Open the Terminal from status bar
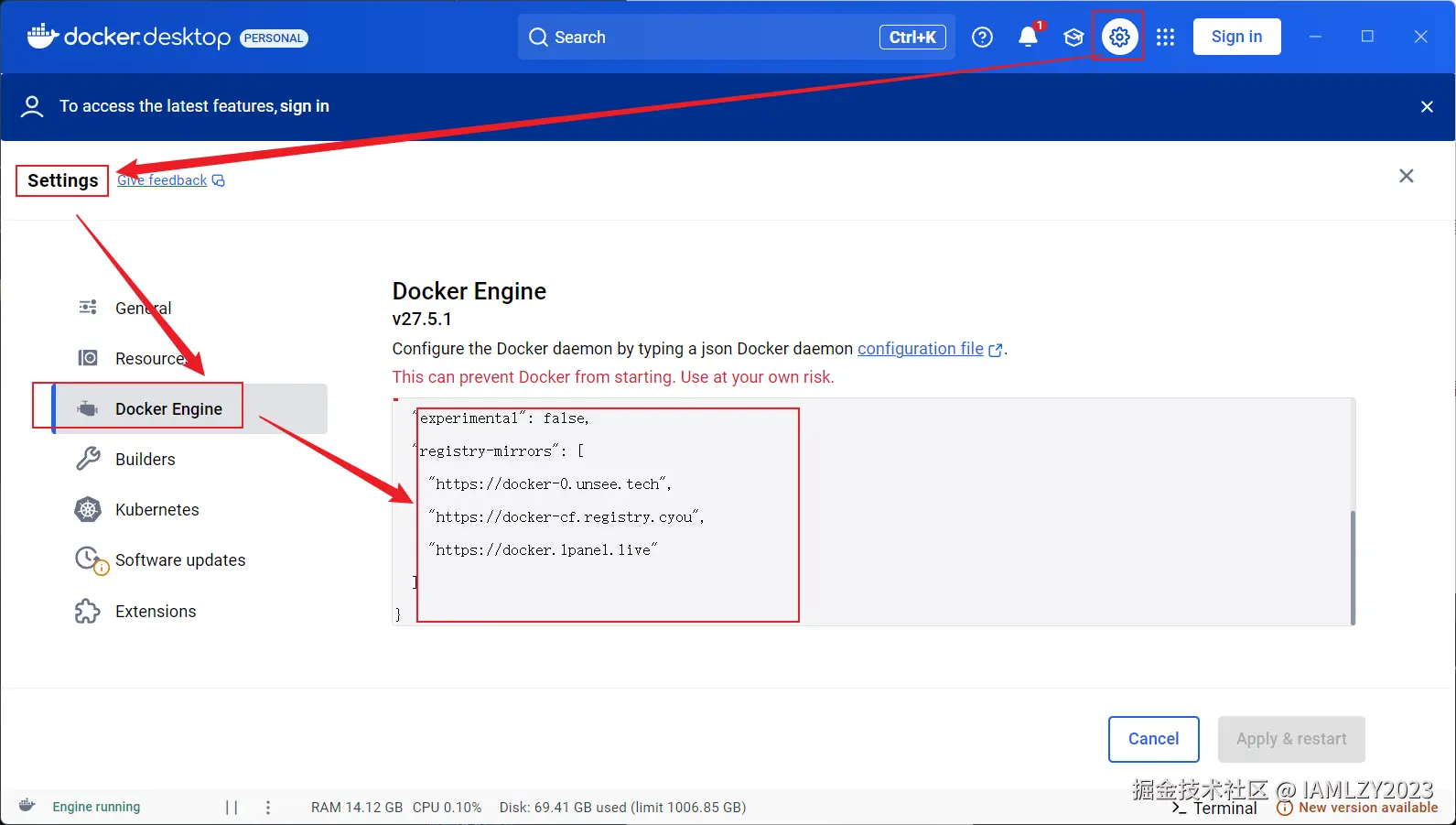The image size is (1456, 825). (1214, 809)
